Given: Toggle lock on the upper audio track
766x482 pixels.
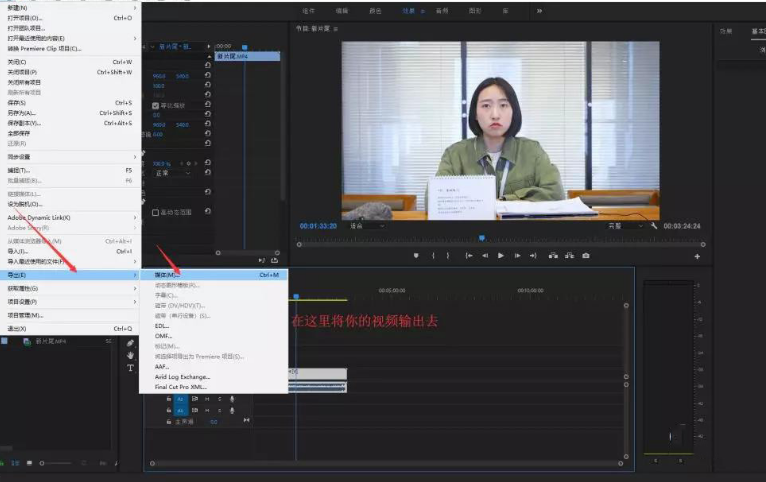Looking at the screenshot, I should [169, 399].
